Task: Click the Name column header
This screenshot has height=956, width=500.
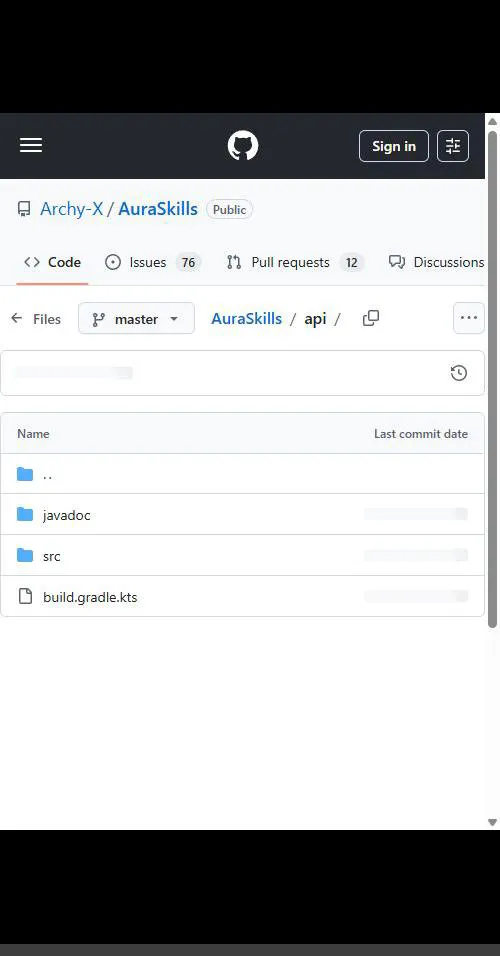Action: (33, 434)
